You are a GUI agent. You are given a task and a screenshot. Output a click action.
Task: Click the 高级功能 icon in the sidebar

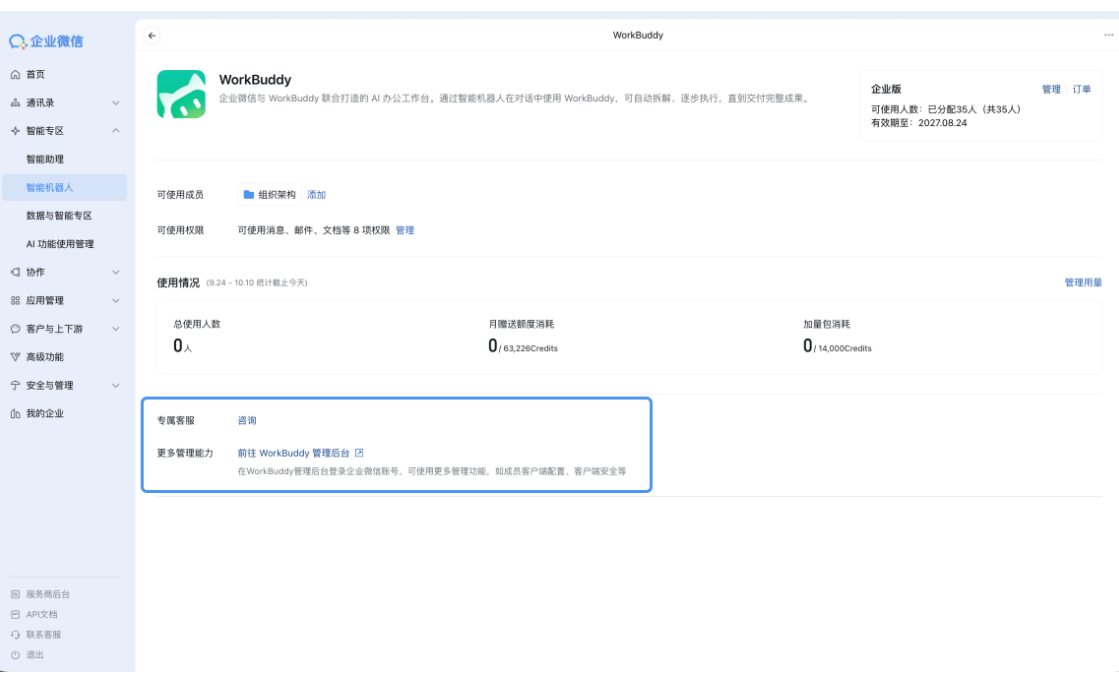15,357
